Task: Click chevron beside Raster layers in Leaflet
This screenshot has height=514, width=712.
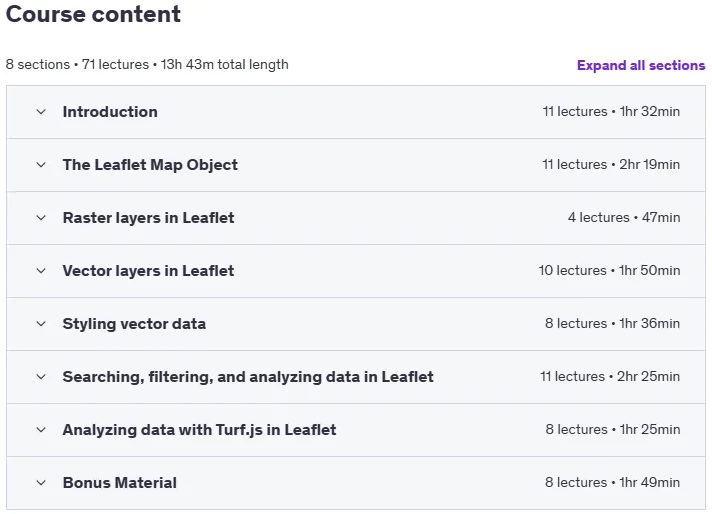Action: tap(41, 218)
